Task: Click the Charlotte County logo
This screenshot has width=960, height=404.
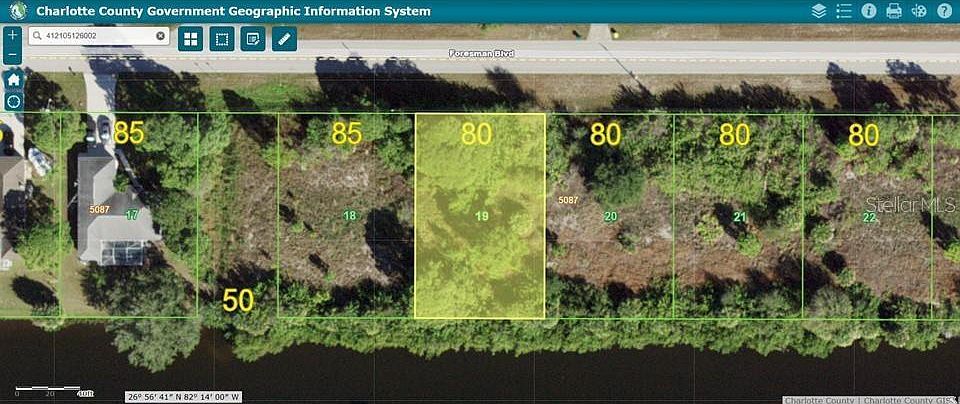Action: coord(17,11)
